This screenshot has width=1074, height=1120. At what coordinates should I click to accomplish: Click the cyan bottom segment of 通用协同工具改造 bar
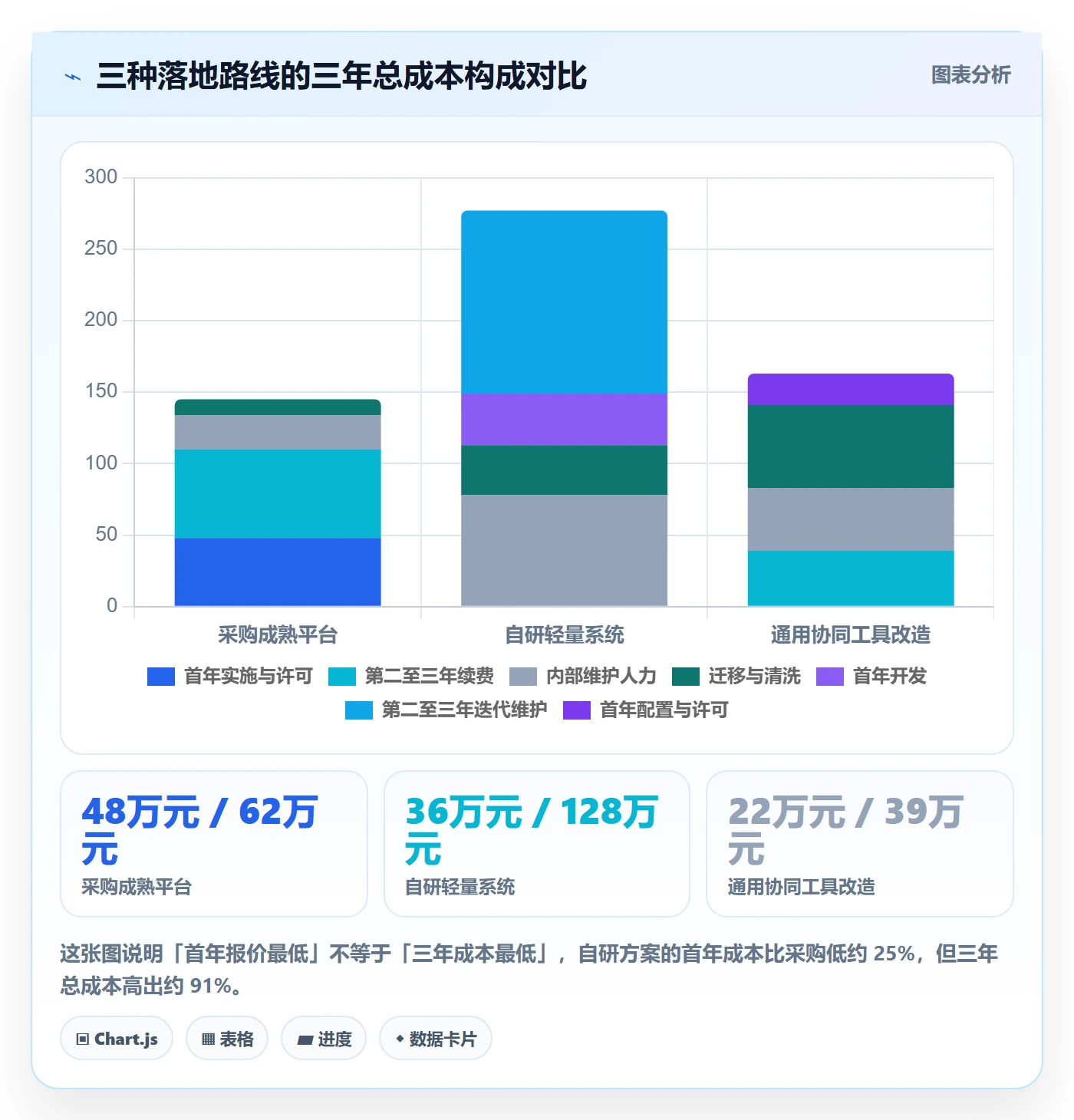click(x=851, y=578)
